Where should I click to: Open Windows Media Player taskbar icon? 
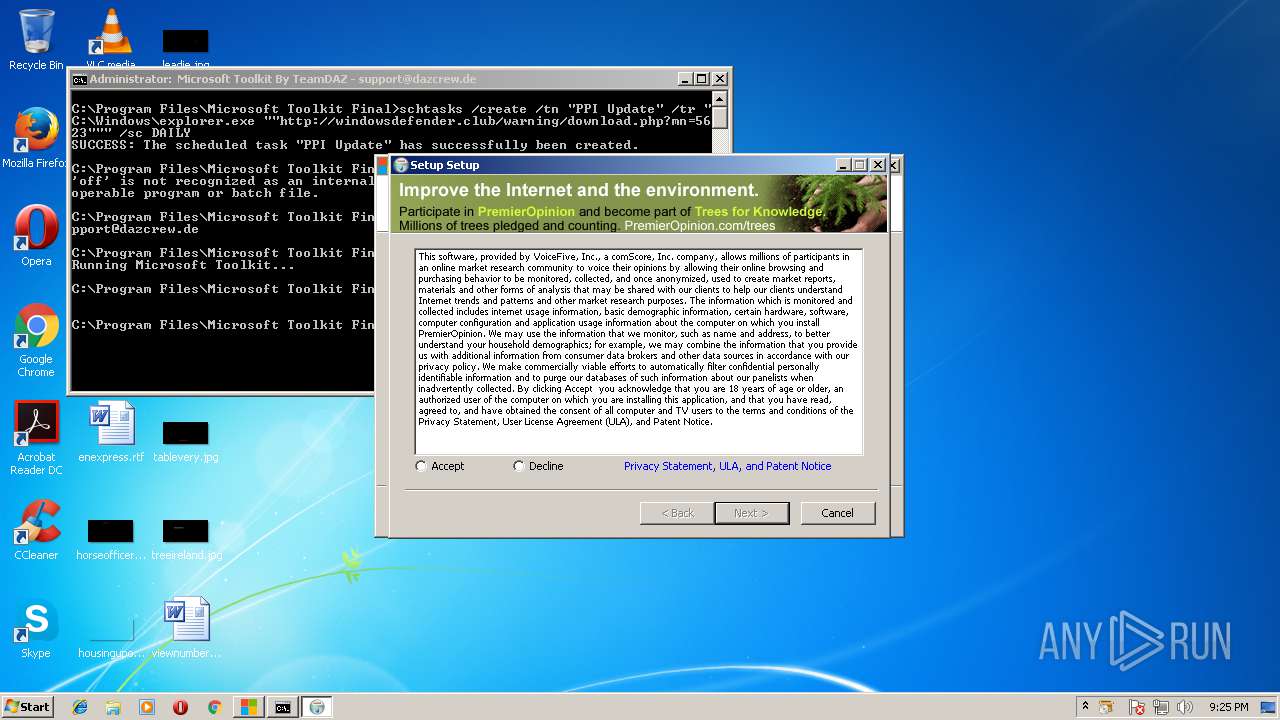click(147, 707)
